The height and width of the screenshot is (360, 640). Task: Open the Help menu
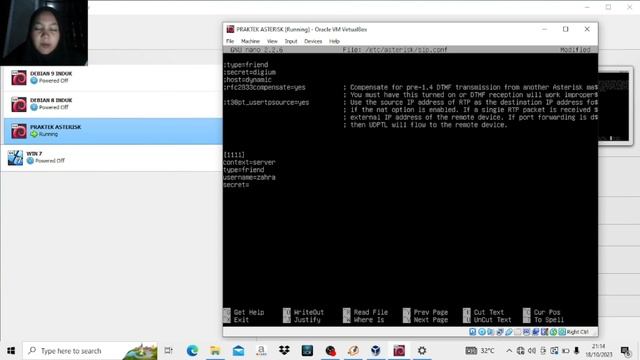pyautogui.click(x=334, y=41)
